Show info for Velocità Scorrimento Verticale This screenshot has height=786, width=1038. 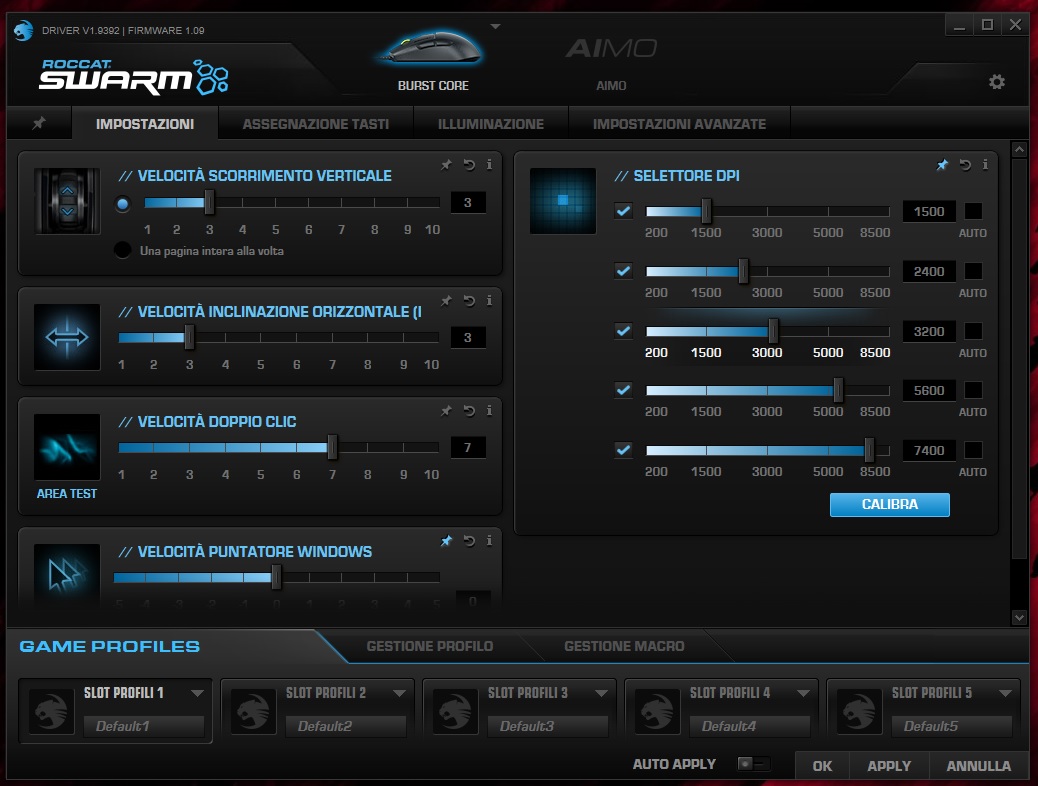(x=489, y=165)
